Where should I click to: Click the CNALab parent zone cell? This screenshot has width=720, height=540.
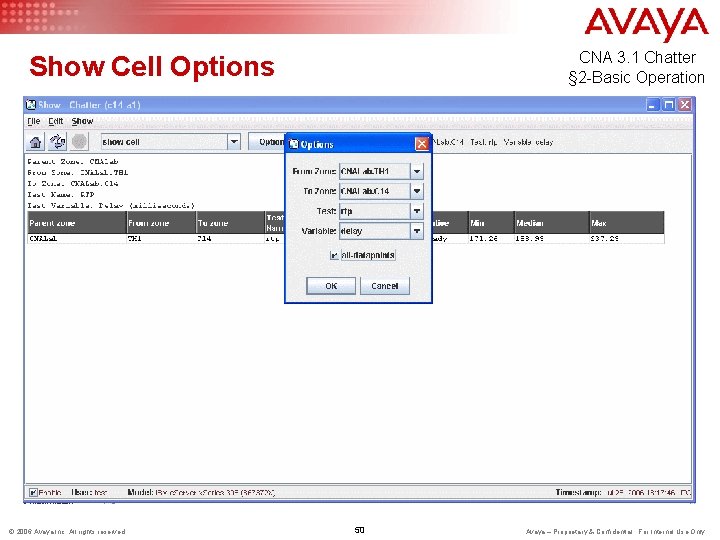(x=77, y=239)
